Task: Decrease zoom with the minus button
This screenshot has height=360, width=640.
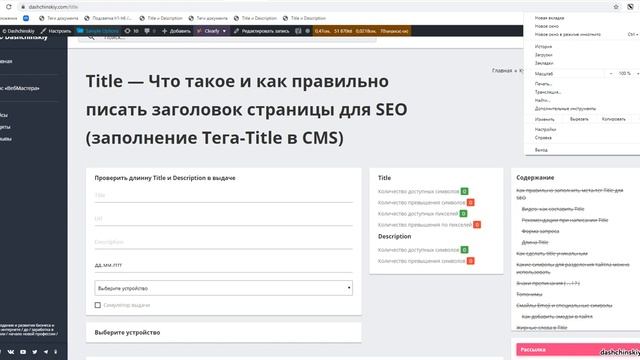Action: (x=611, y=73)
